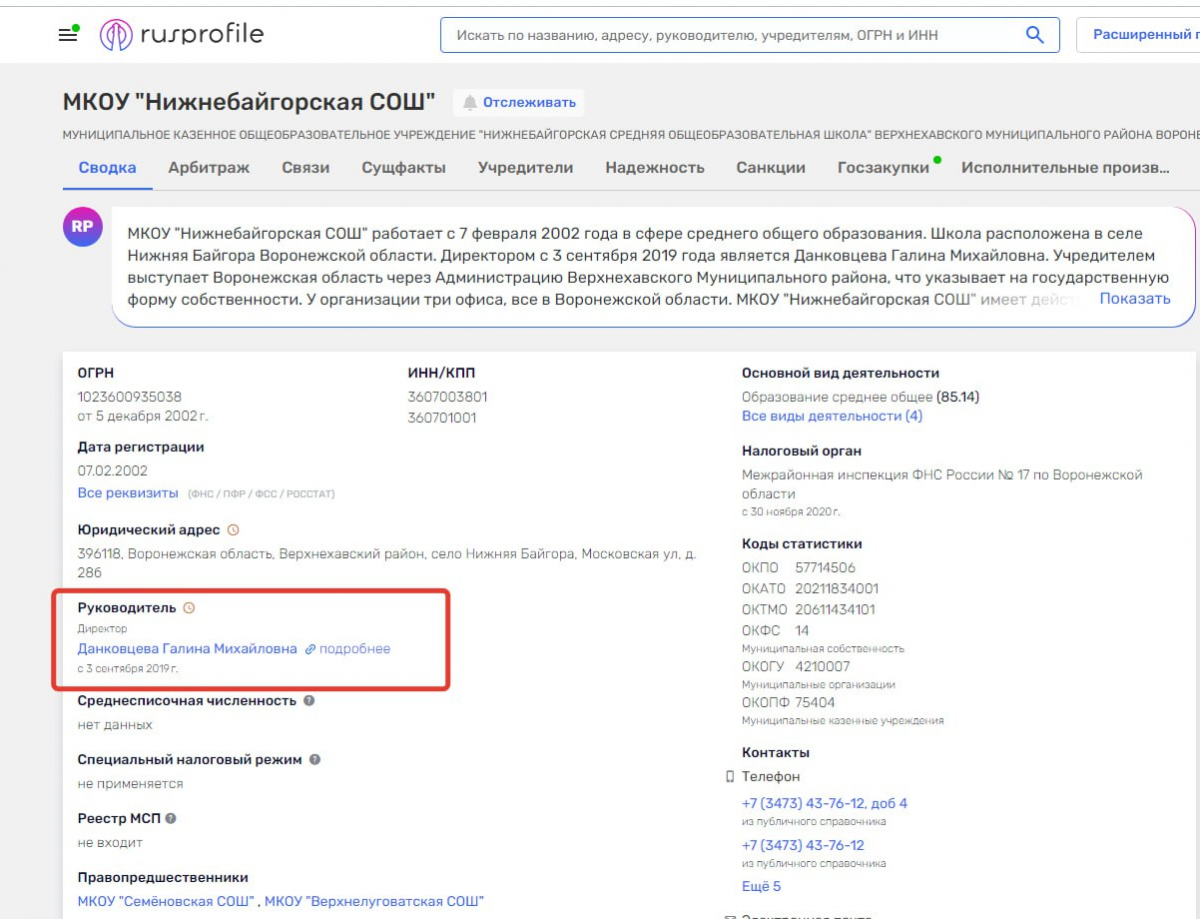This screenshot has height=919, width=1200.
Task: Open the Расширенный search button
Action: (1138, 35)
